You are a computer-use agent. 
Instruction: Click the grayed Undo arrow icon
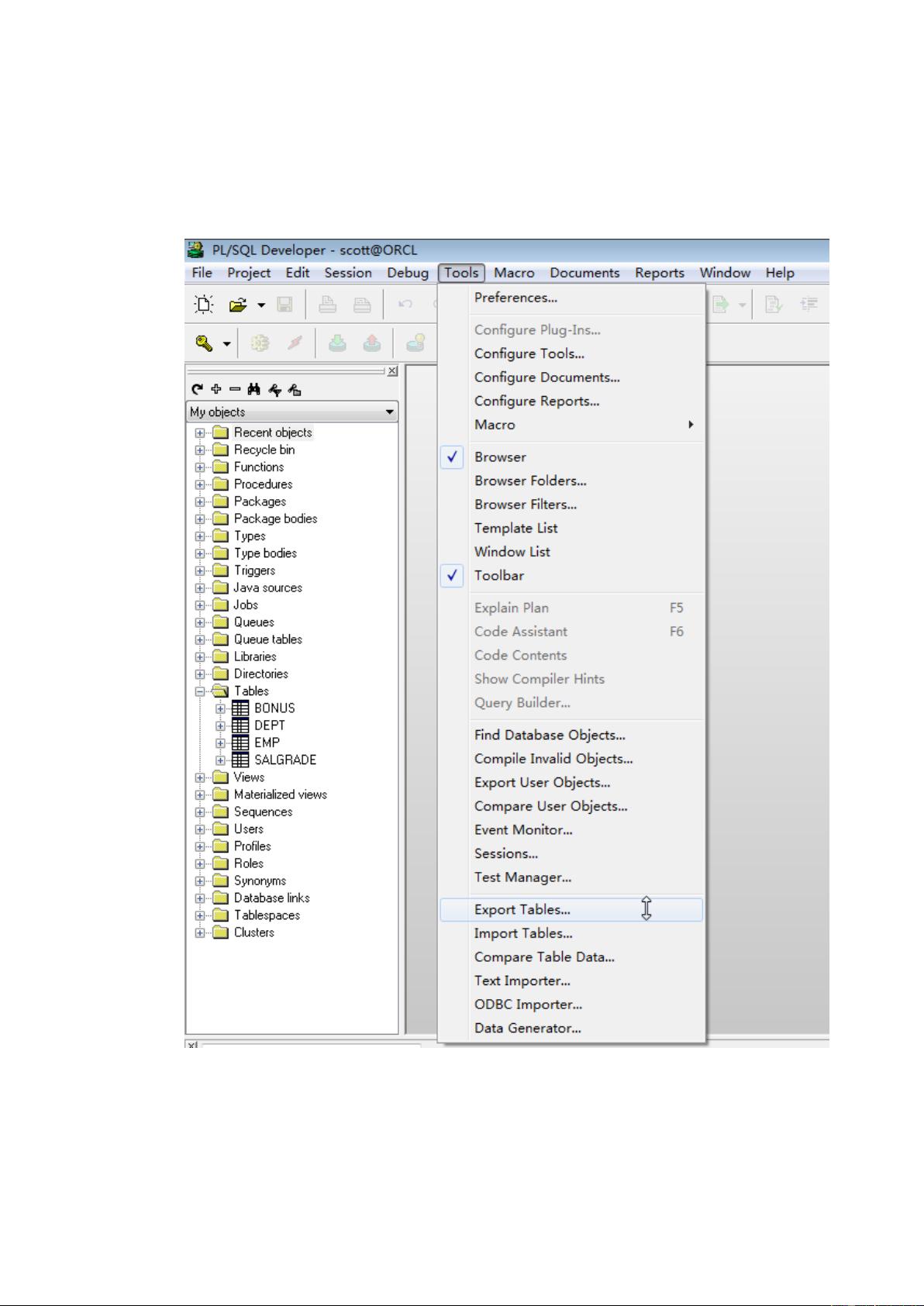[405, 305]
